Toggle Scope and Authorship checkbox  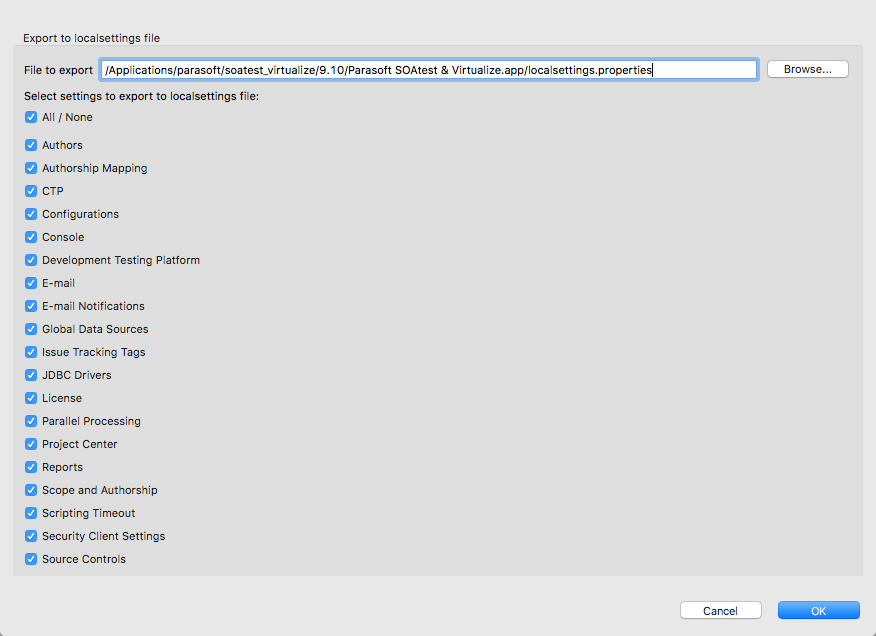coord(31,490)
